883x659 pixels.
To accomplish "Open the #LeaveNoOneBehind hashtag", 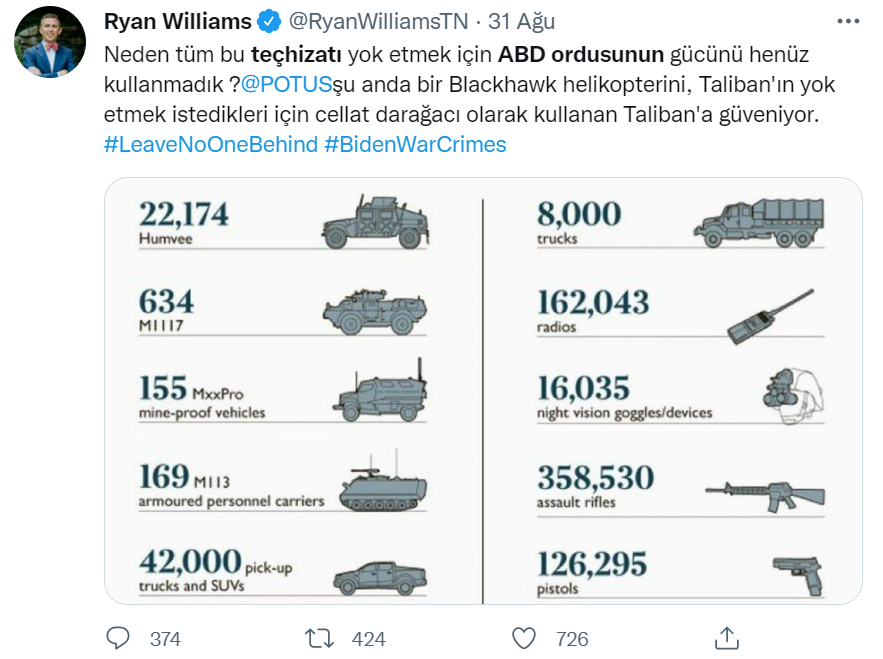I will 210,144.
